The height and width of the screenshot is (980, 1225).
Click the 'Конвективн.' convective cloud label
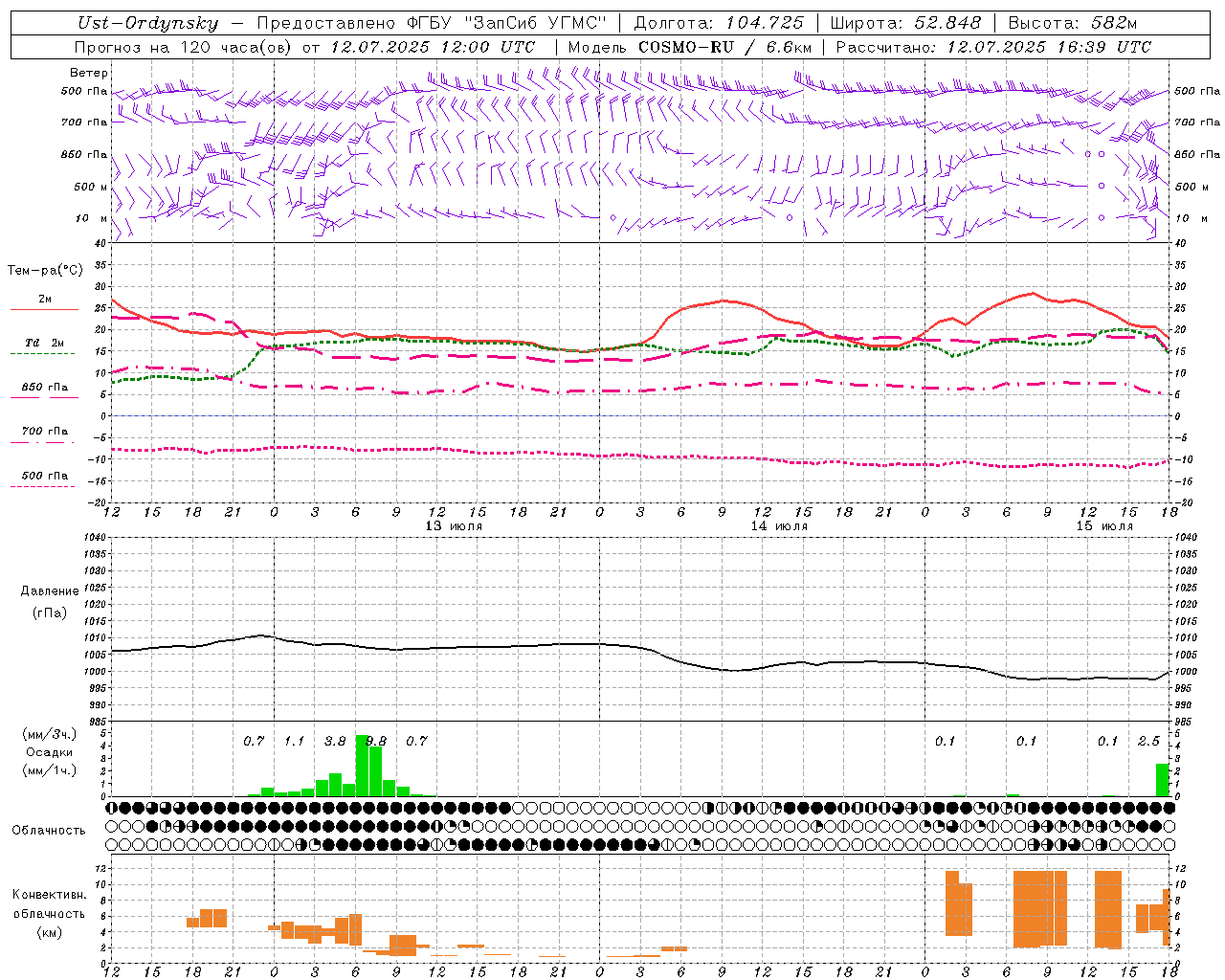(50, 895)
